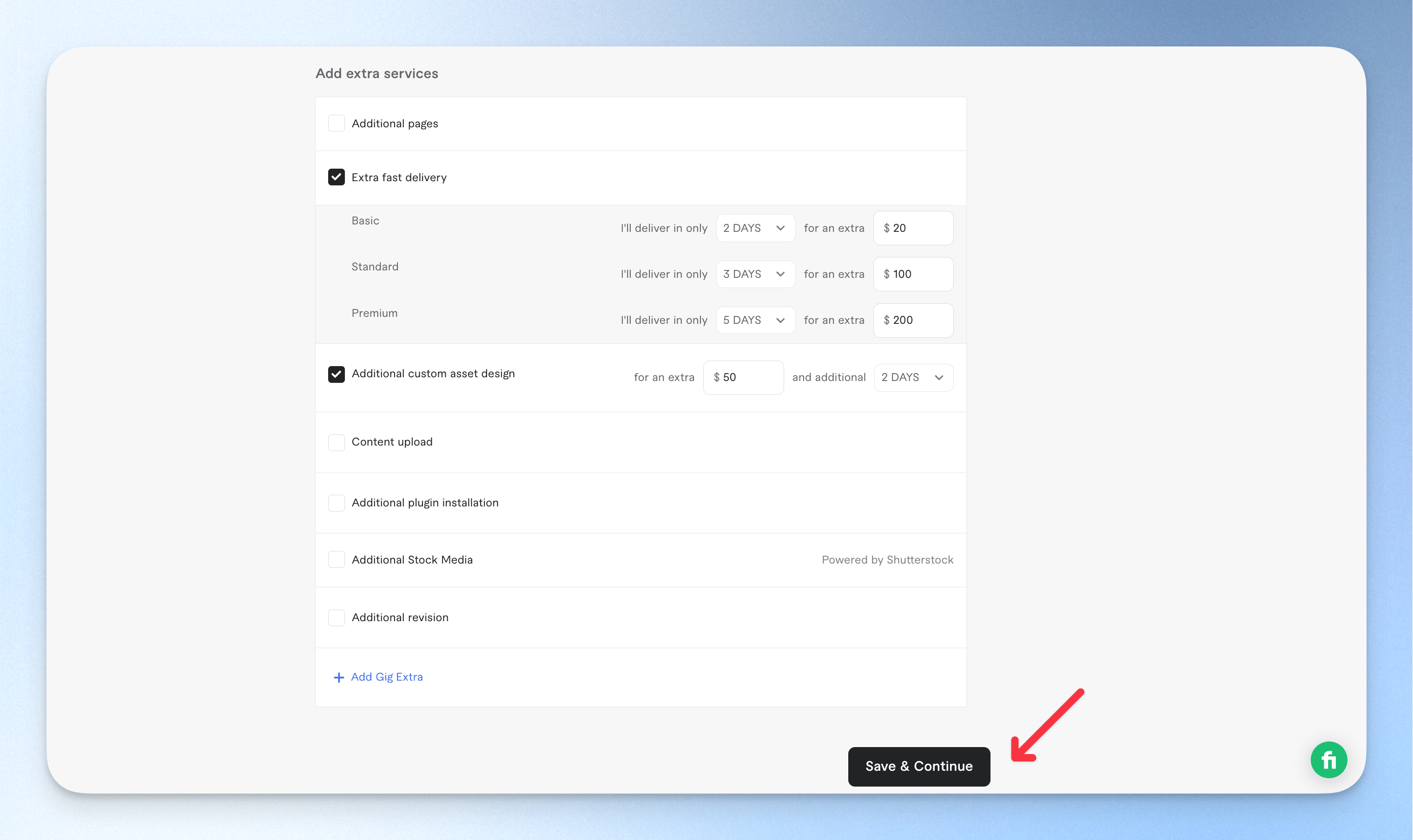The width and height of the screenshot is (1413, 840).
Task: Uncheck Additional custom asset design
Action: coord(336,374)
